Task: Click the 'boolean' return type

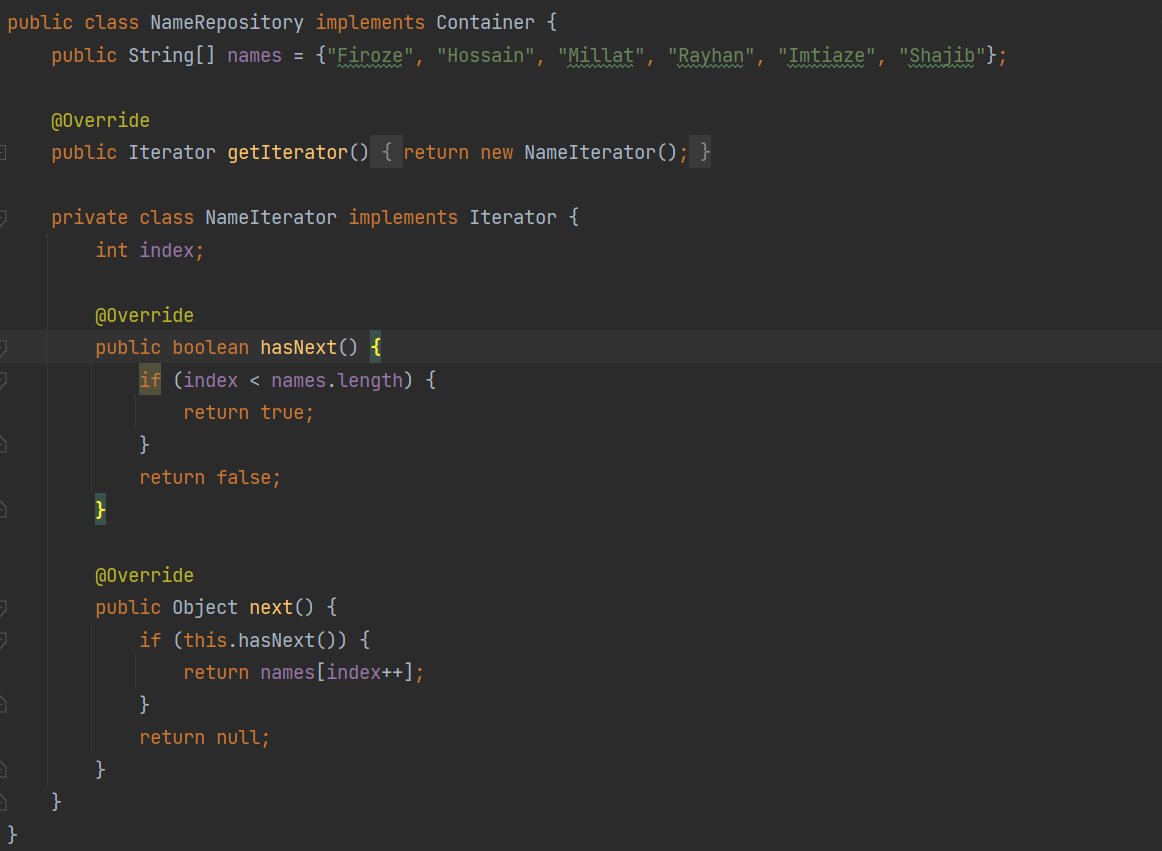Action: click(210, 348)
